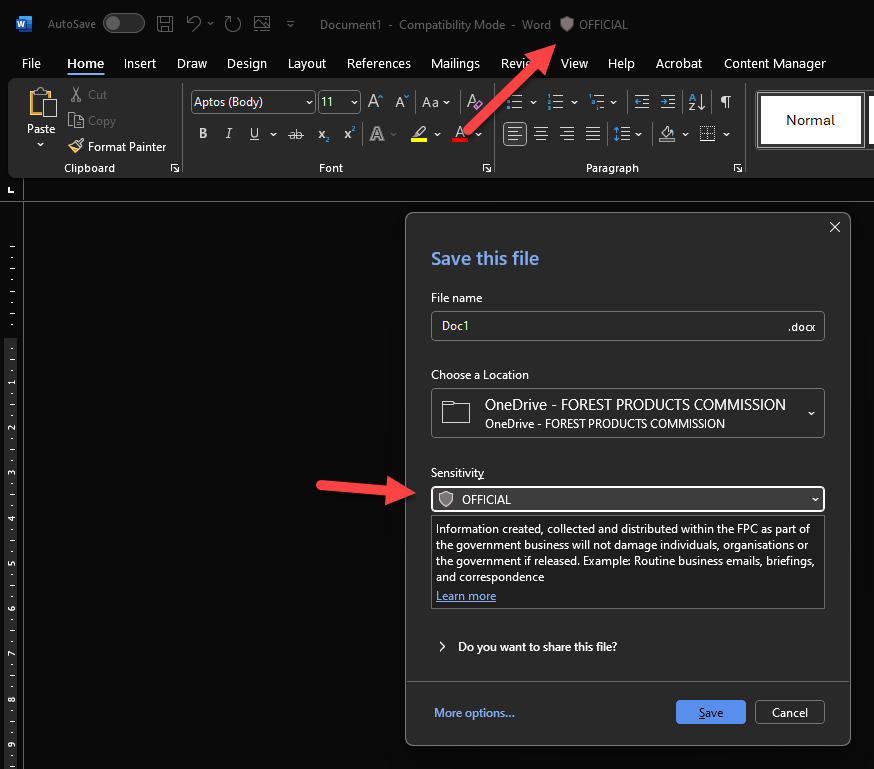Open the font size 11 dropdown
The image size is (874, 769).
[x=355, y=102]
